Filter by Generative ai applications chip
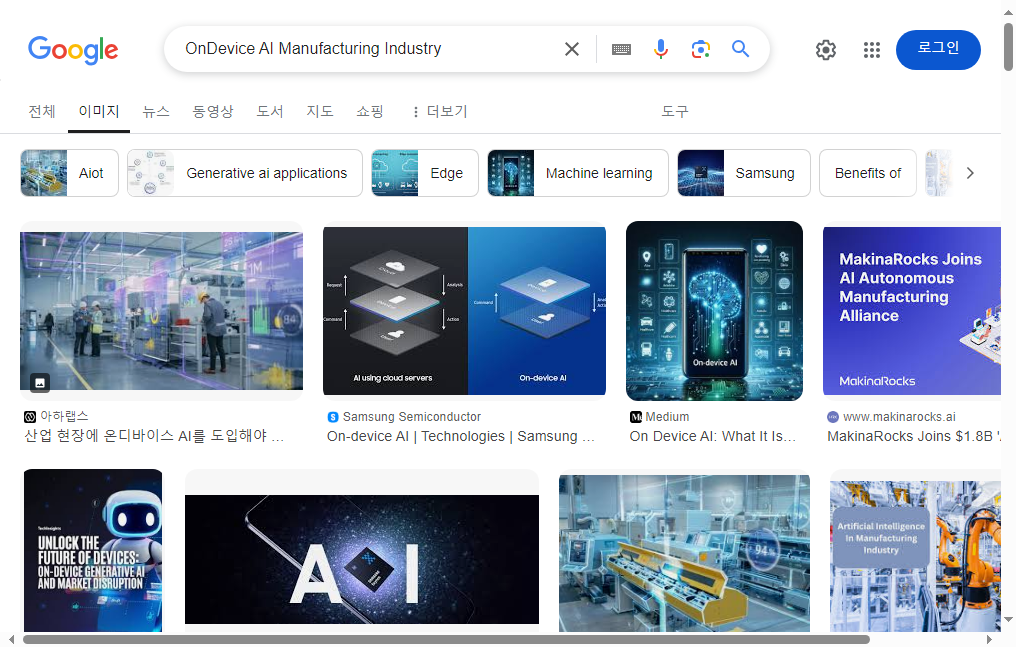This screenshot has height=647, width=1016. 245,173
